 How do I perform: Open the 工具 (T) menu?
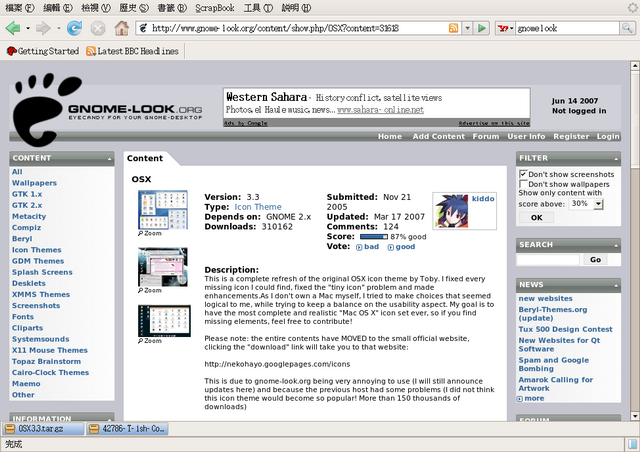258,8
